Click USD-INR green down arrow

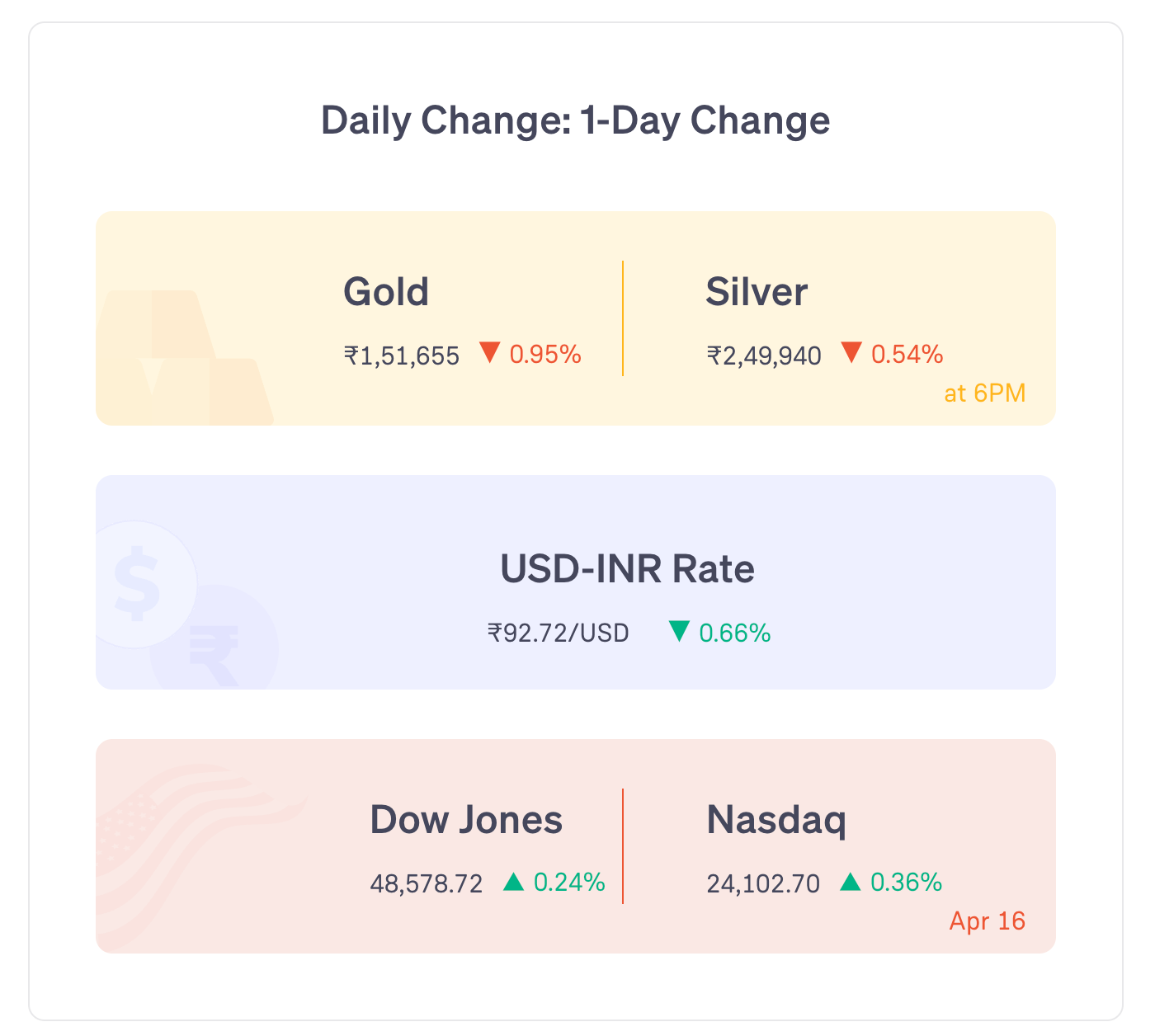(x=679, y=632)
